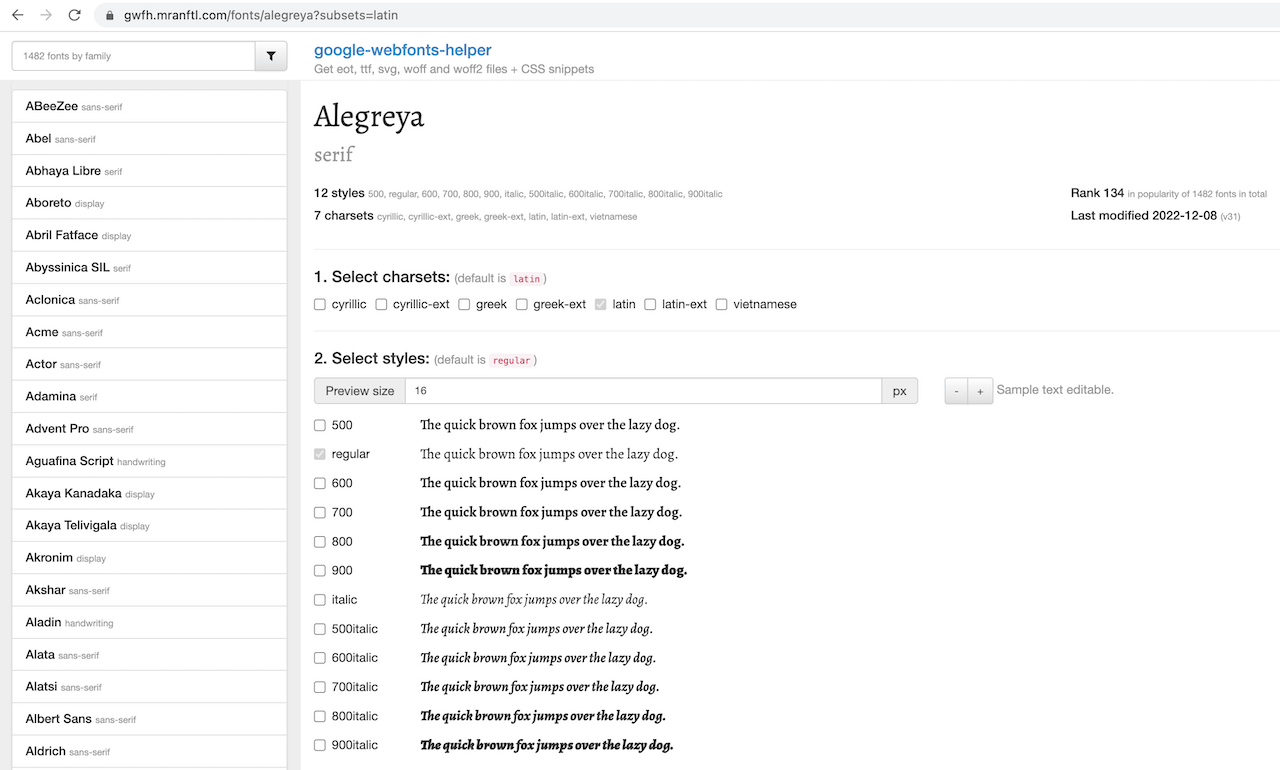This screenshot has height=770, width=1280.
Task: Click the padlock site info icon
Action: click(109, 16)
